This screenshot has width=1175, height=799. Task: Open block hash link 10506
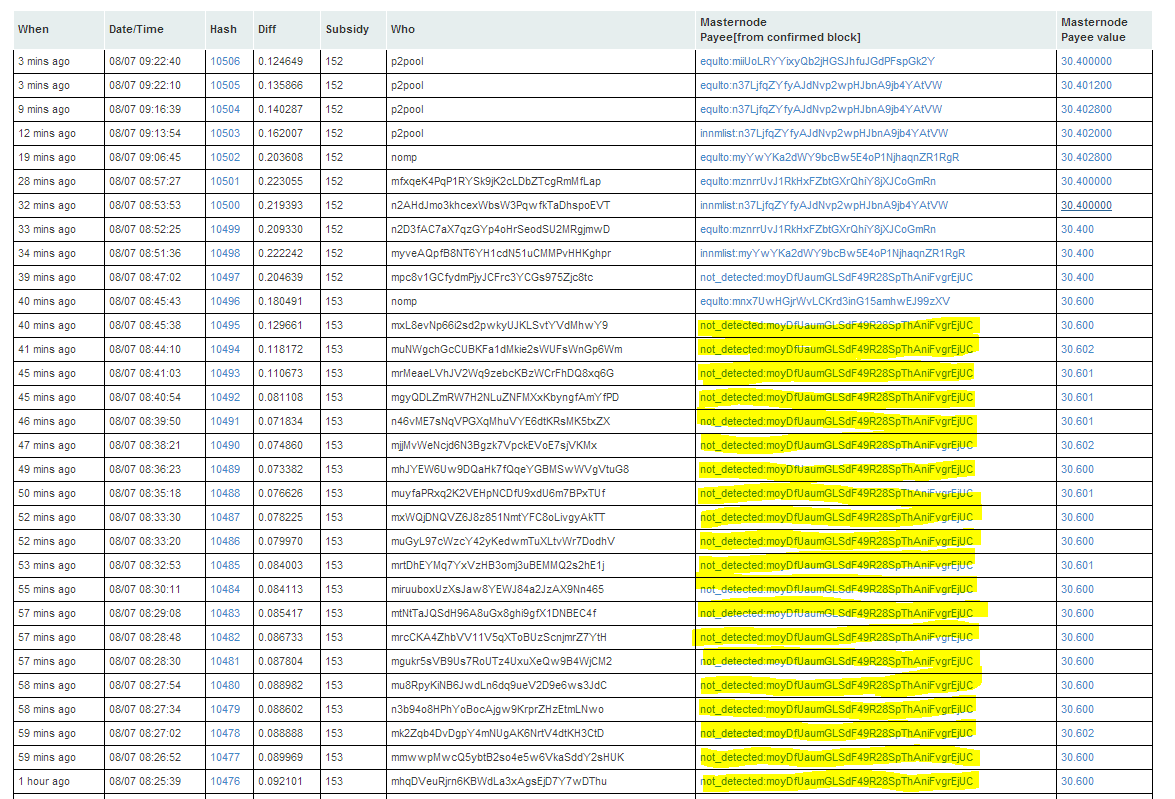click(225, 61)
